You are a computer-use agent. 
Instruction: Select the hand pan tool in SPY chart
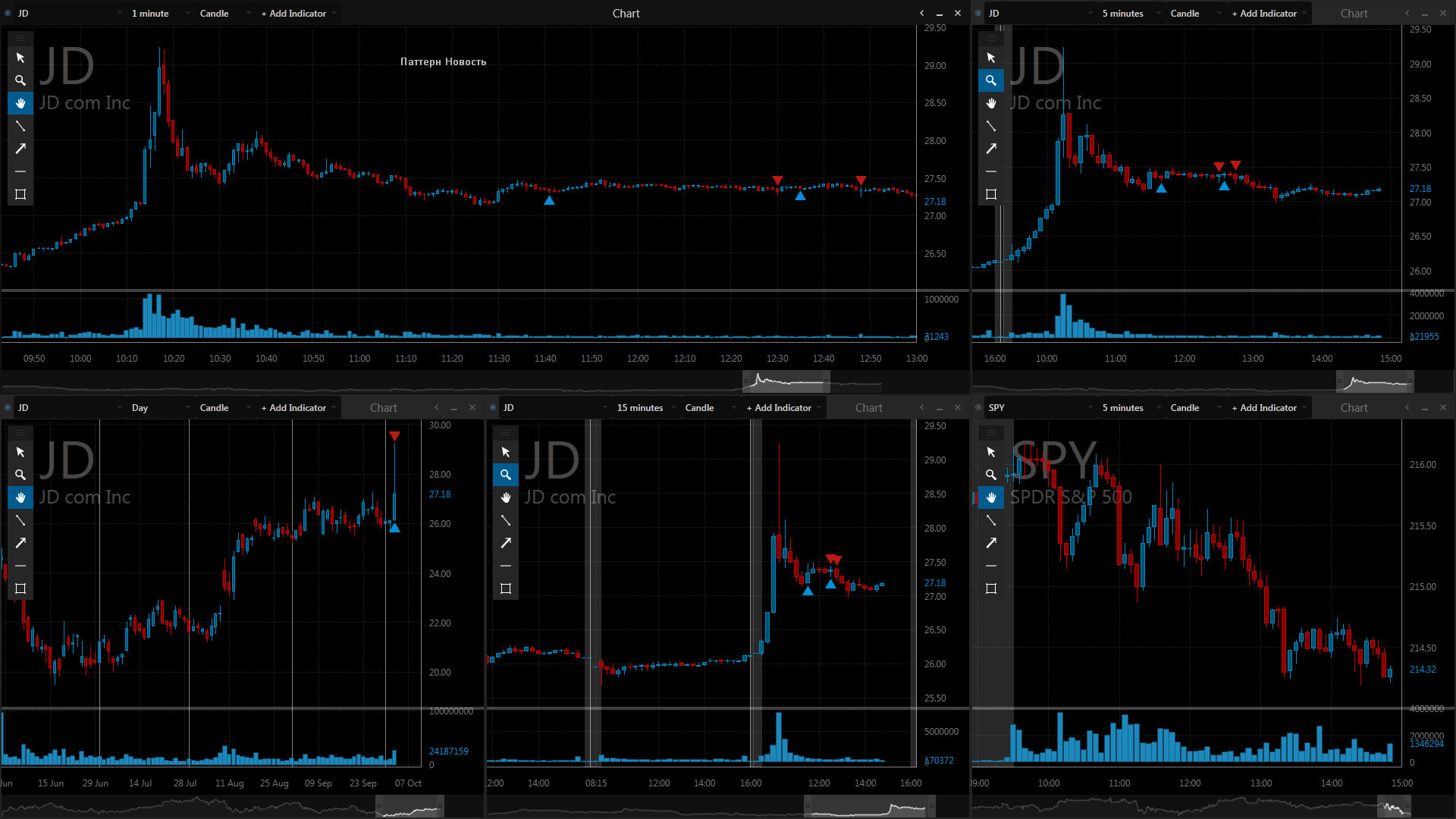[x=991, y=497]
